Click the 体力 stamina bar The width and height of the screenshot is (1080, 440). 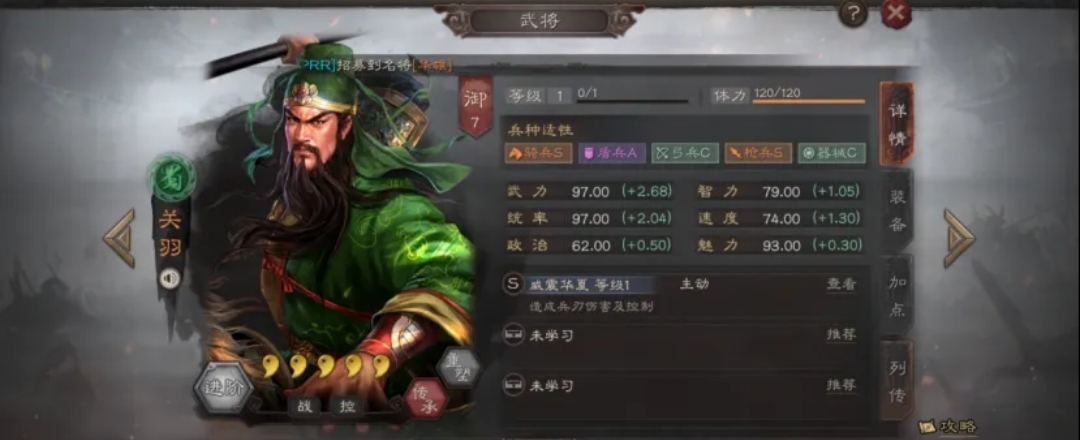click(x=809, y=101)
